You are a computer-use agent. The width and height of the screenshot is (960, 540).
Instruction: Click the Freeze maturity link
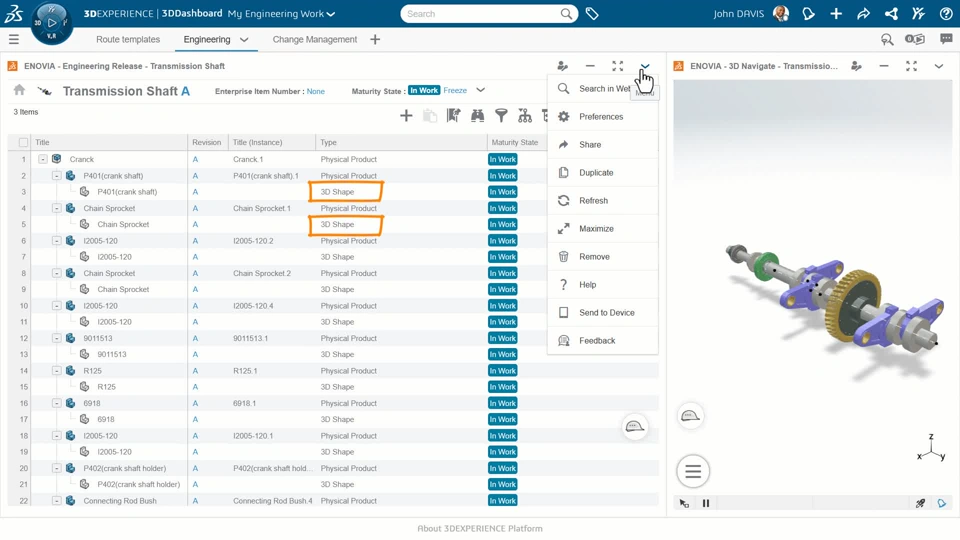click(455, 91)
